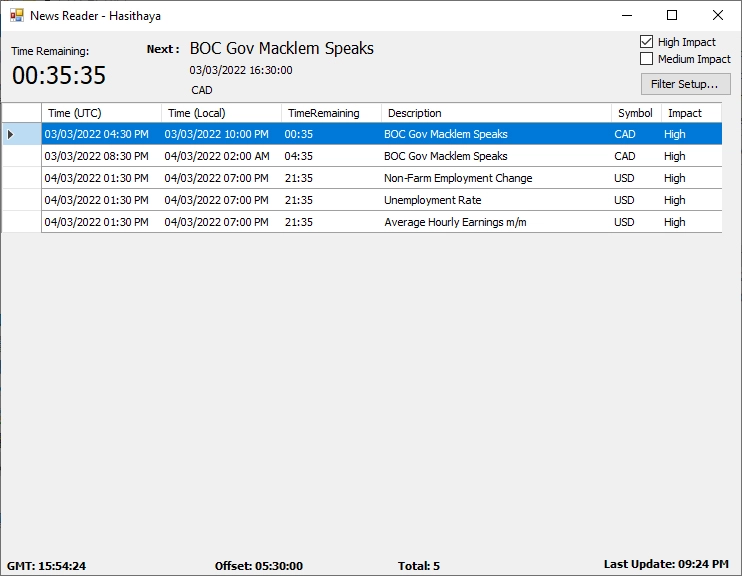This screenshot has width=742, height=576.
Task: Click the Next event title BOC Gov Macklem Speaks
Action: (x=282, y=48)
